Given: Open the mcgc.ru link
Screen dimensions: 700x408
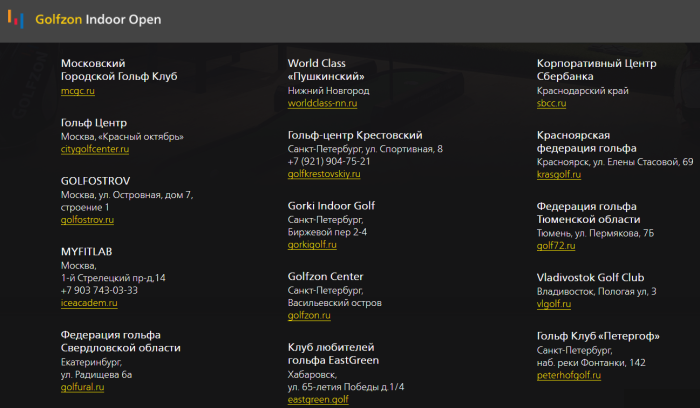Looking at the screenshot, I should coord(78,91).
